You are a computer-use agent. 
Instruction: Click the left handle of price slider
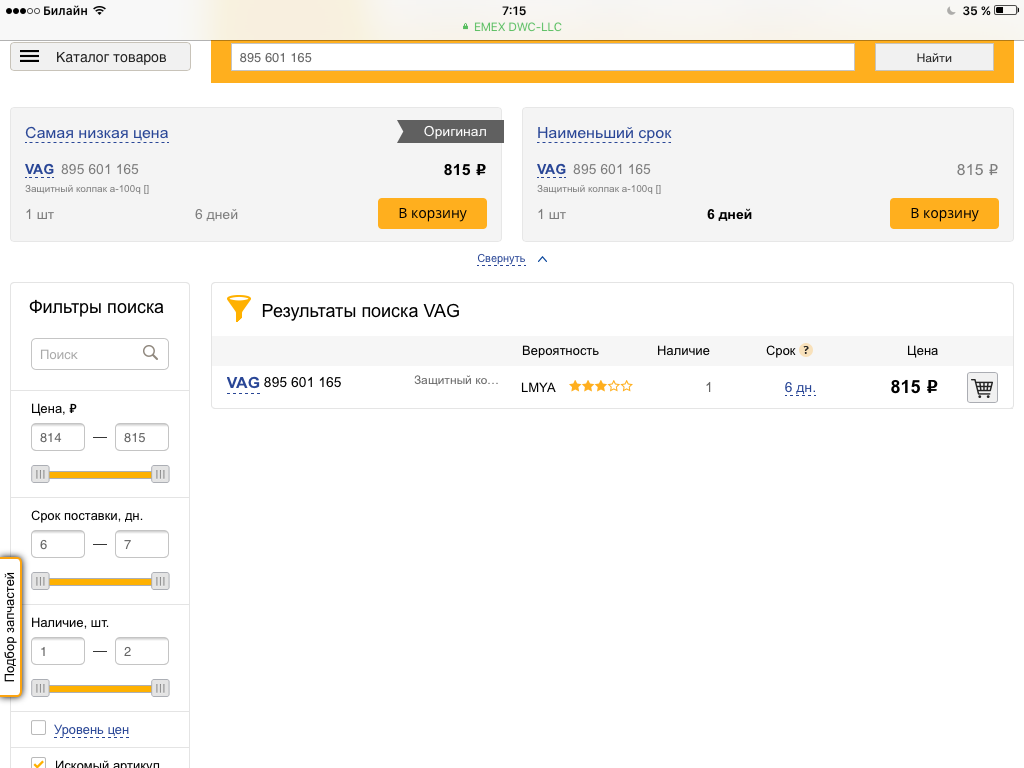pos(40,474)
